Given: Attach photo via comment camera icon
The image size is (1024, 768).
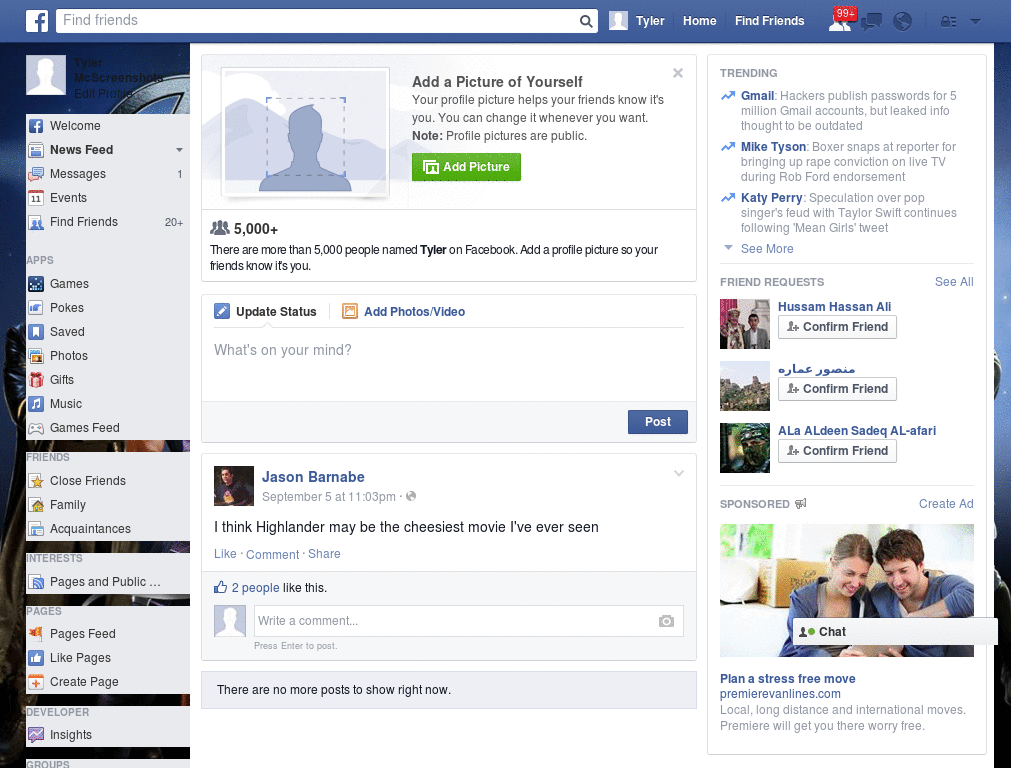Looking at the screenshot, I should (x=666, y=621).
